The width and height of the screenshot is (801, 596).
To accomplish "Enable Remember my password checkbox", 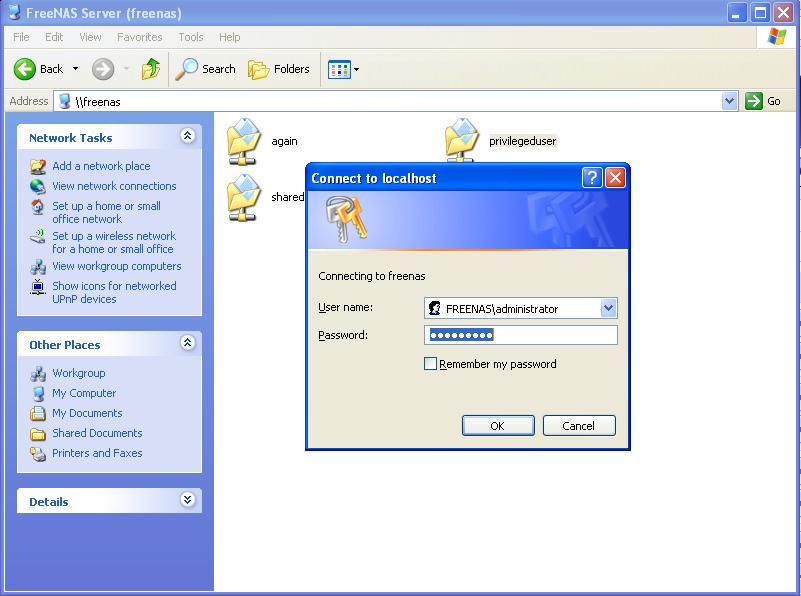I will [431, 364].
